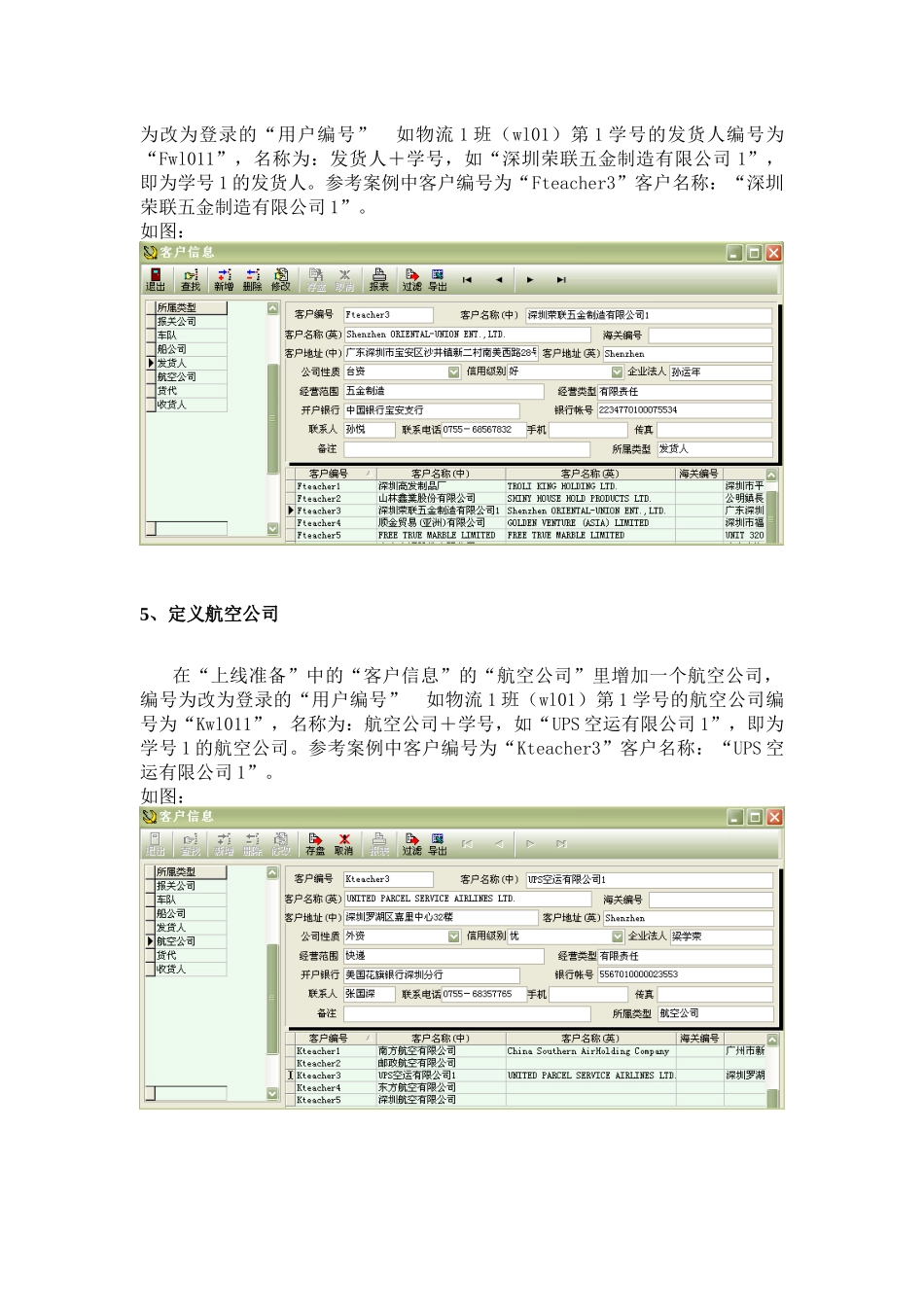This screenshot has height=1307, width=924.
Task: Click 导出 icon in the Fteacher3 window toolbar
Action: click(x=438, y=279)
